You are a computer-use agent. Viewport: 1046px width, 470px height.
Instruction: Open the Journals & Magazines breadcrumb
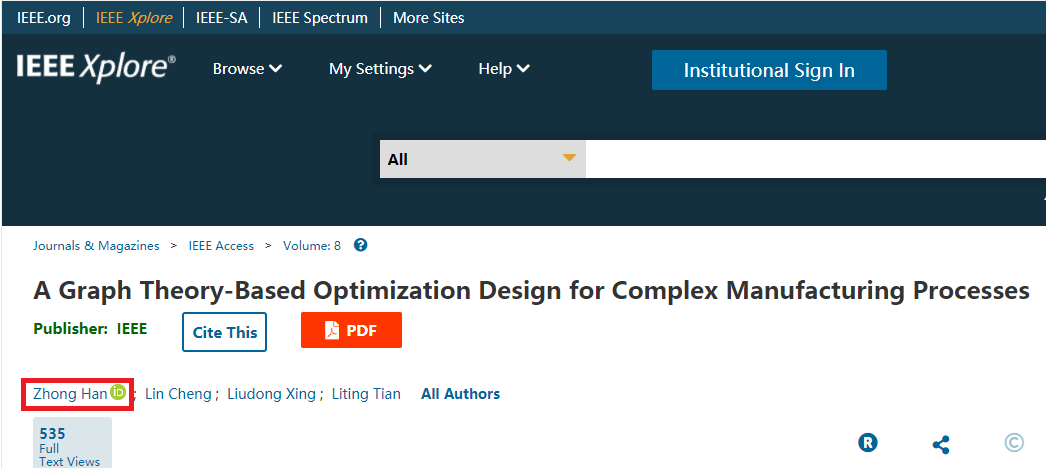coord(96,245)
